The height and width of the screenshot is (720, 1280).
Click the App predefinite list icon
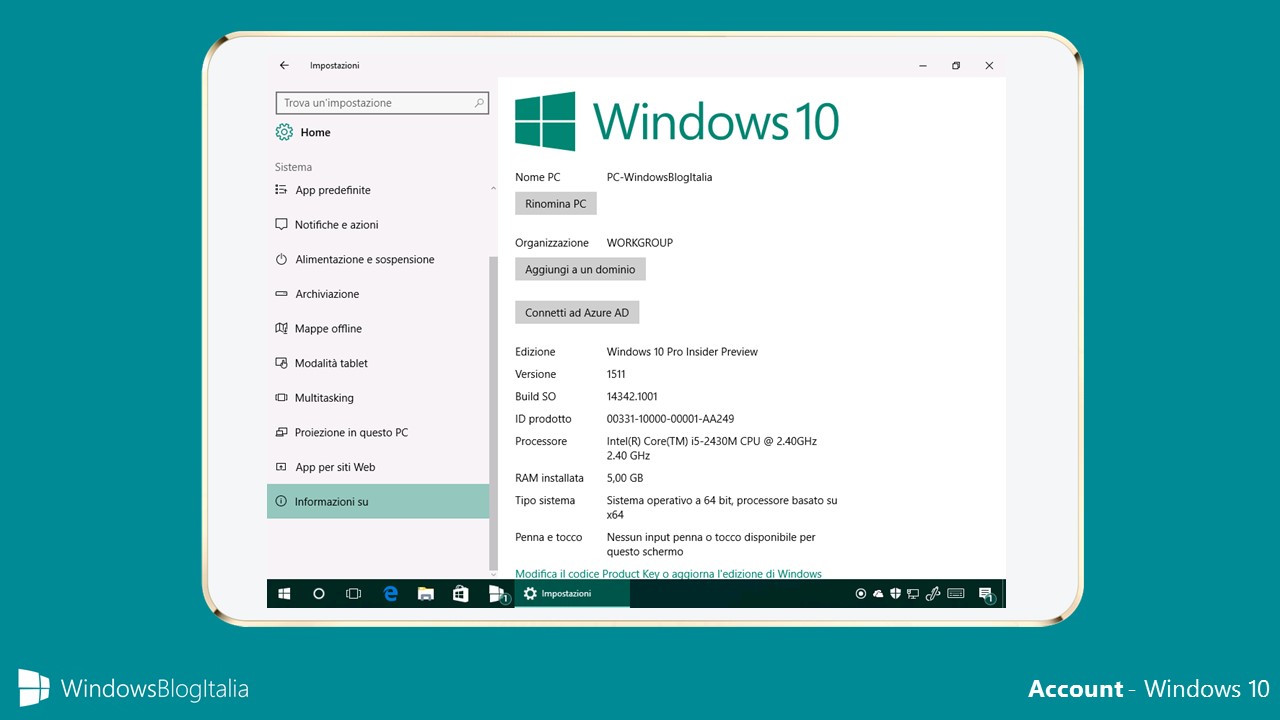[x=281, y=190]
